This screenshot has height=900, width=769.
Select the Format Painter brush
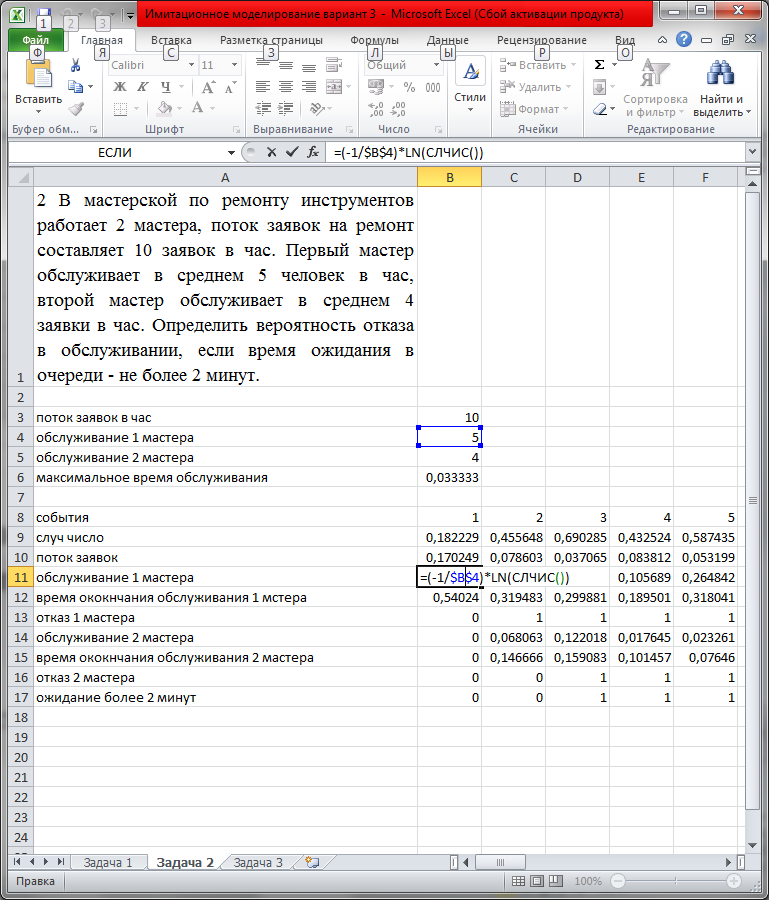click(75, 108)
